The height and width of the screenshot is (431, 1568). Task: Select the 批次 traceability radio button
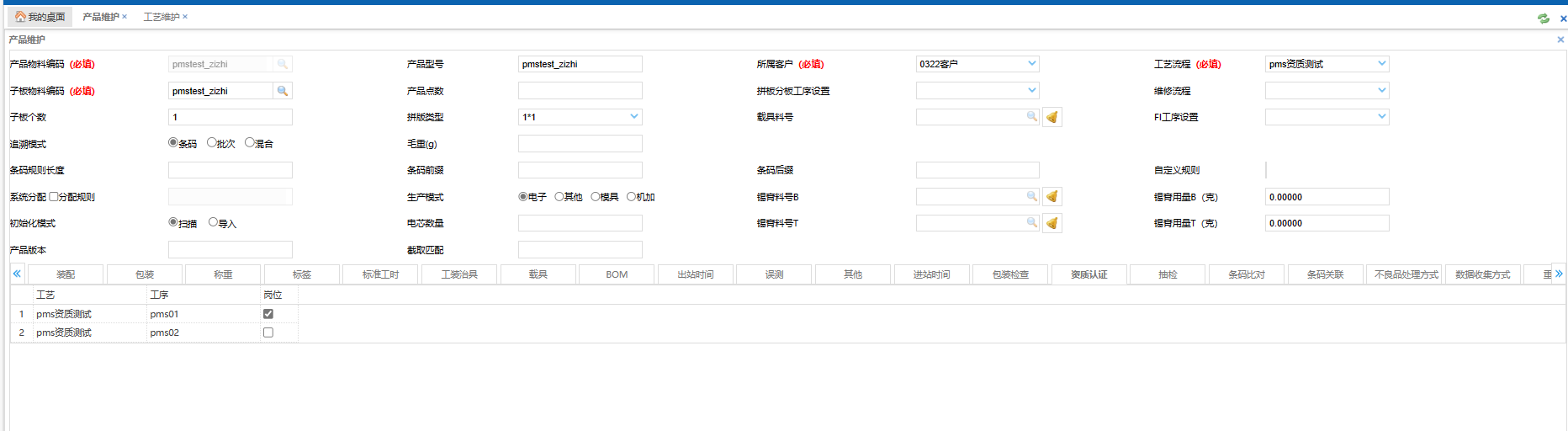212,143
